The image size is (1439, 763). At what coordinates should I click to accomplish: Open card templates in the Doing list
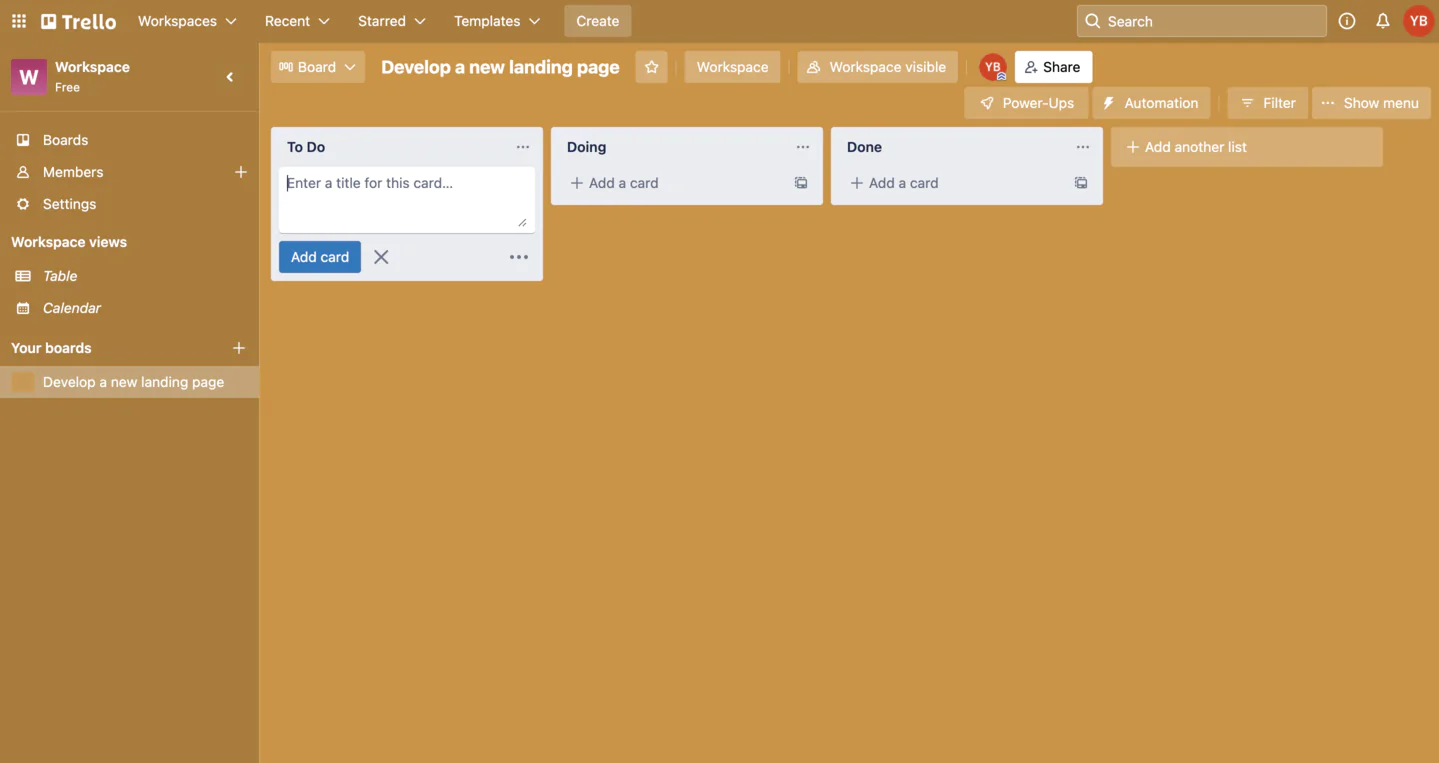tap(798, 182)
